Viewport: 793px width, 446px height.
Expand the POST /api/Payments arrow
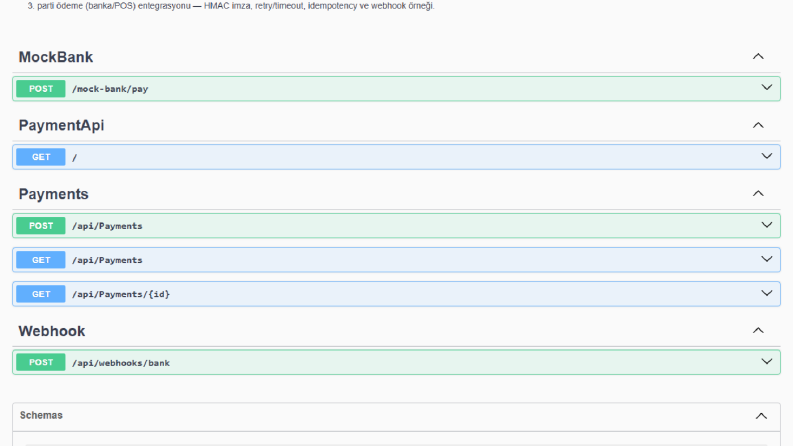point(767,225)
